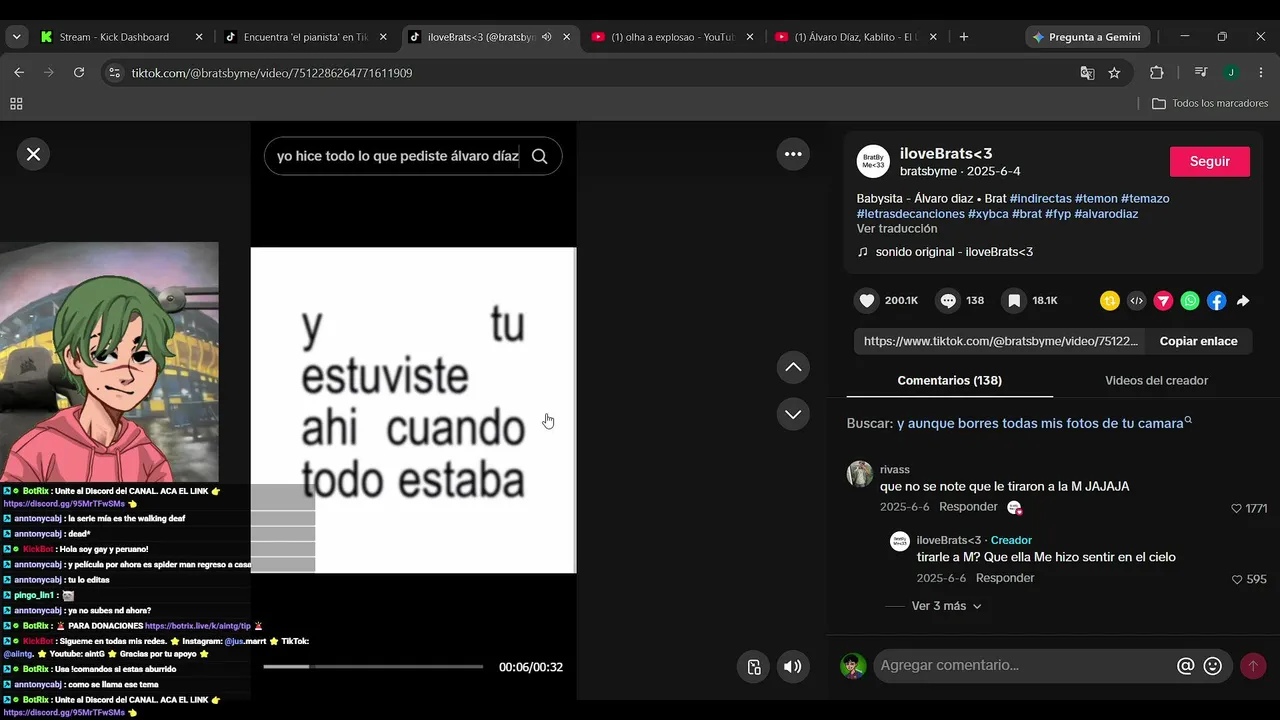Insert a mention with the @ icon
The height and width of the screenshot is (720, 1280).
pos(1186,666)
